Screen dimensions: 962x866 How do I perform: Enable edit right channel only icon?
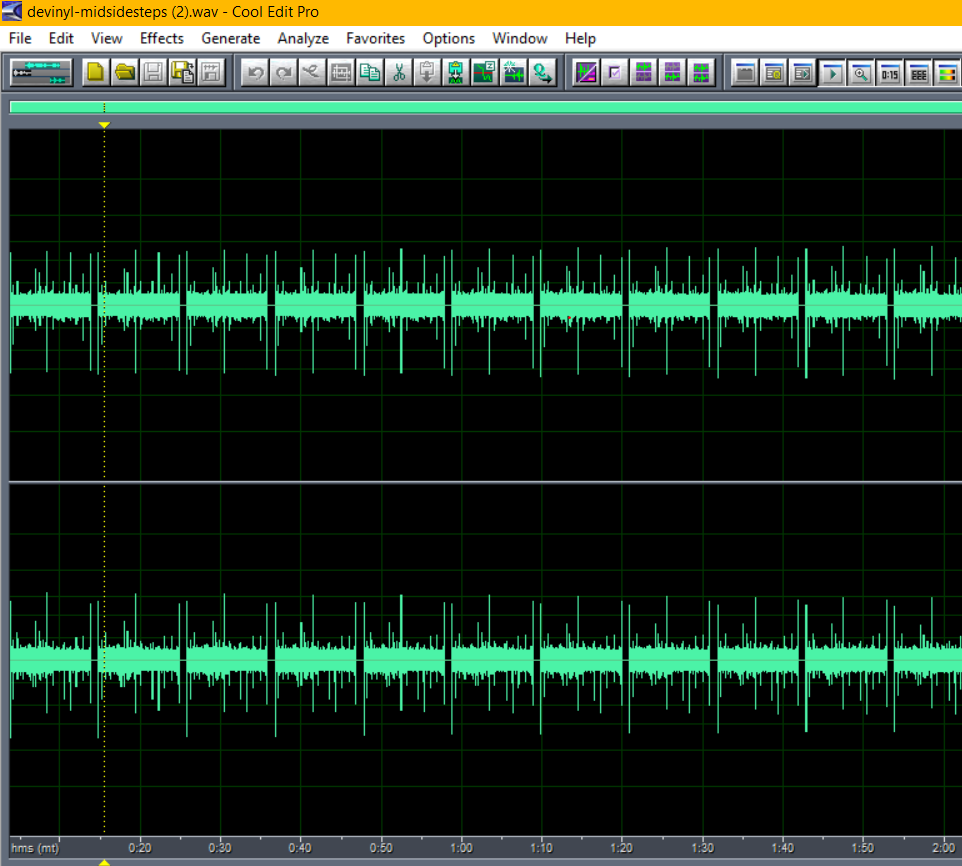click(x=672, y=72)
